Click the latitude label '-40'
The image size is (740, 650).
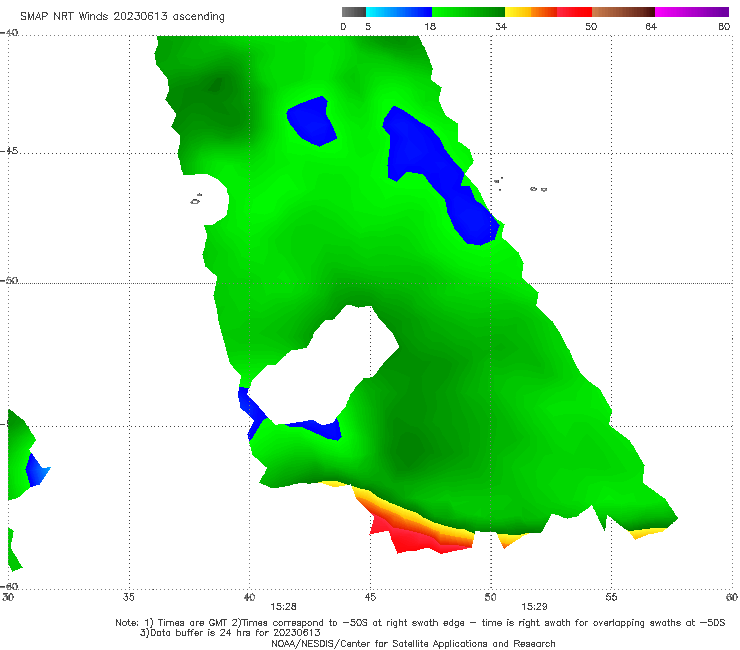(x=9, y=33)
